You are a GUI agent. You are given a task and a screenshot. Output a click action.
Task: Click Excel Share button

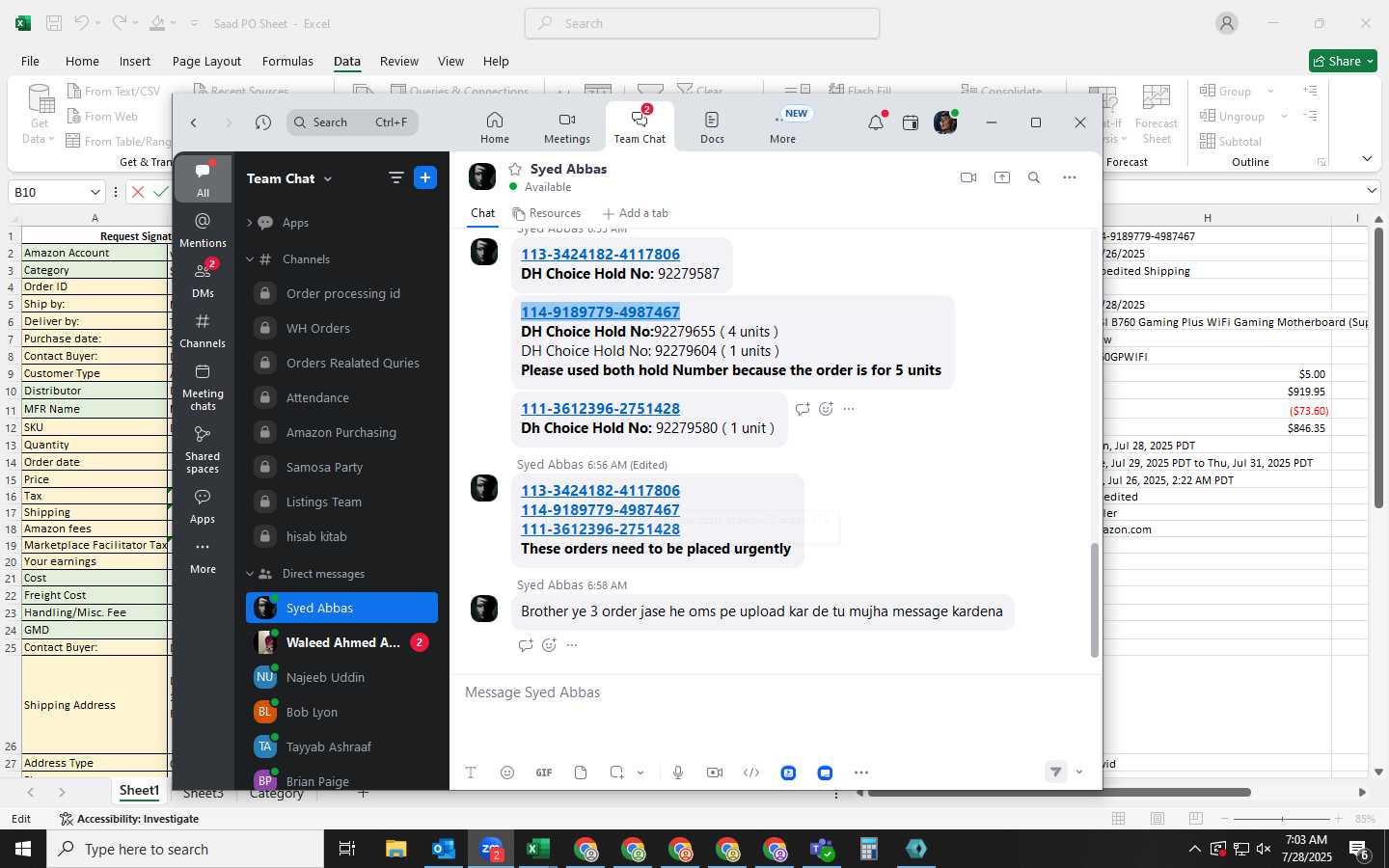[1343, 61]
